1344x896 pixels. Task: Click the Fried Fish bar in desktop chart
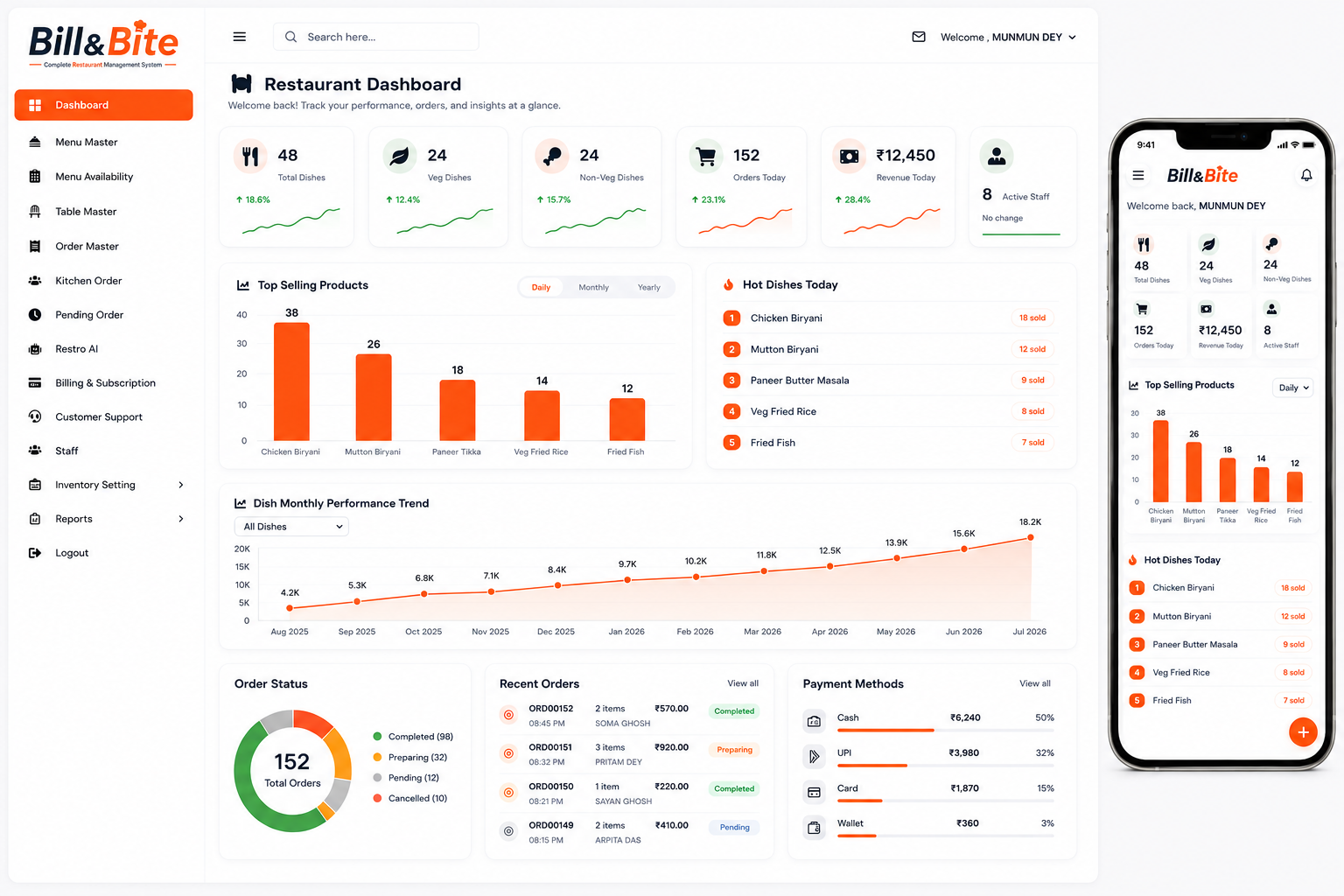tap(626, 419)
